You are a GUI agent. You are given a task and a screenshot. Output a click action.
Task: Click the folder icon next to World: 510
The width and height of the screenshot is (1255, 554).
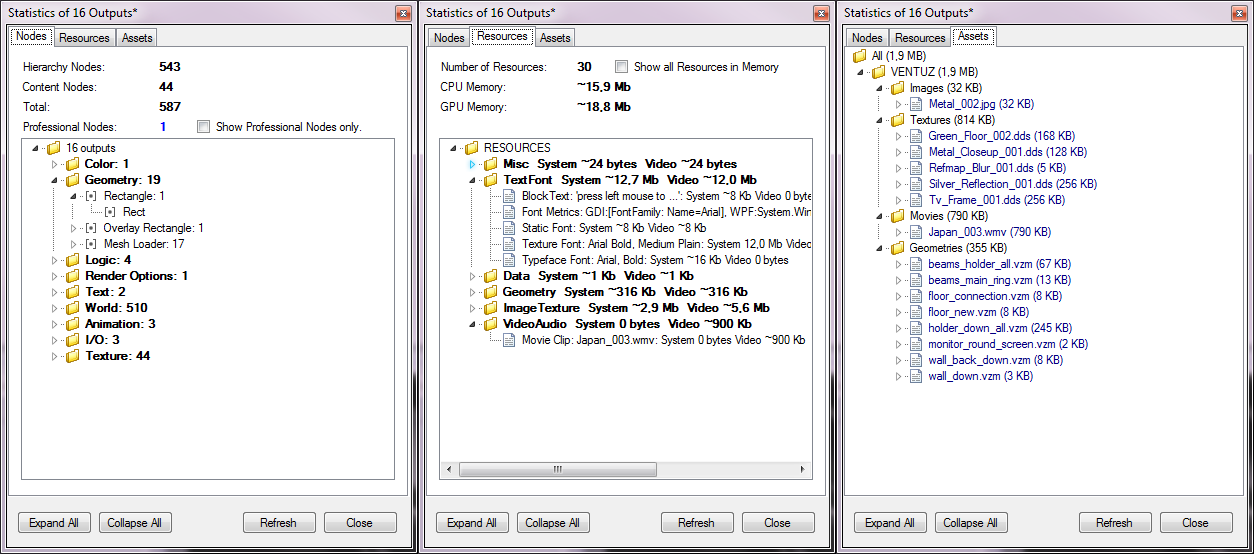(x=72, y=308)
